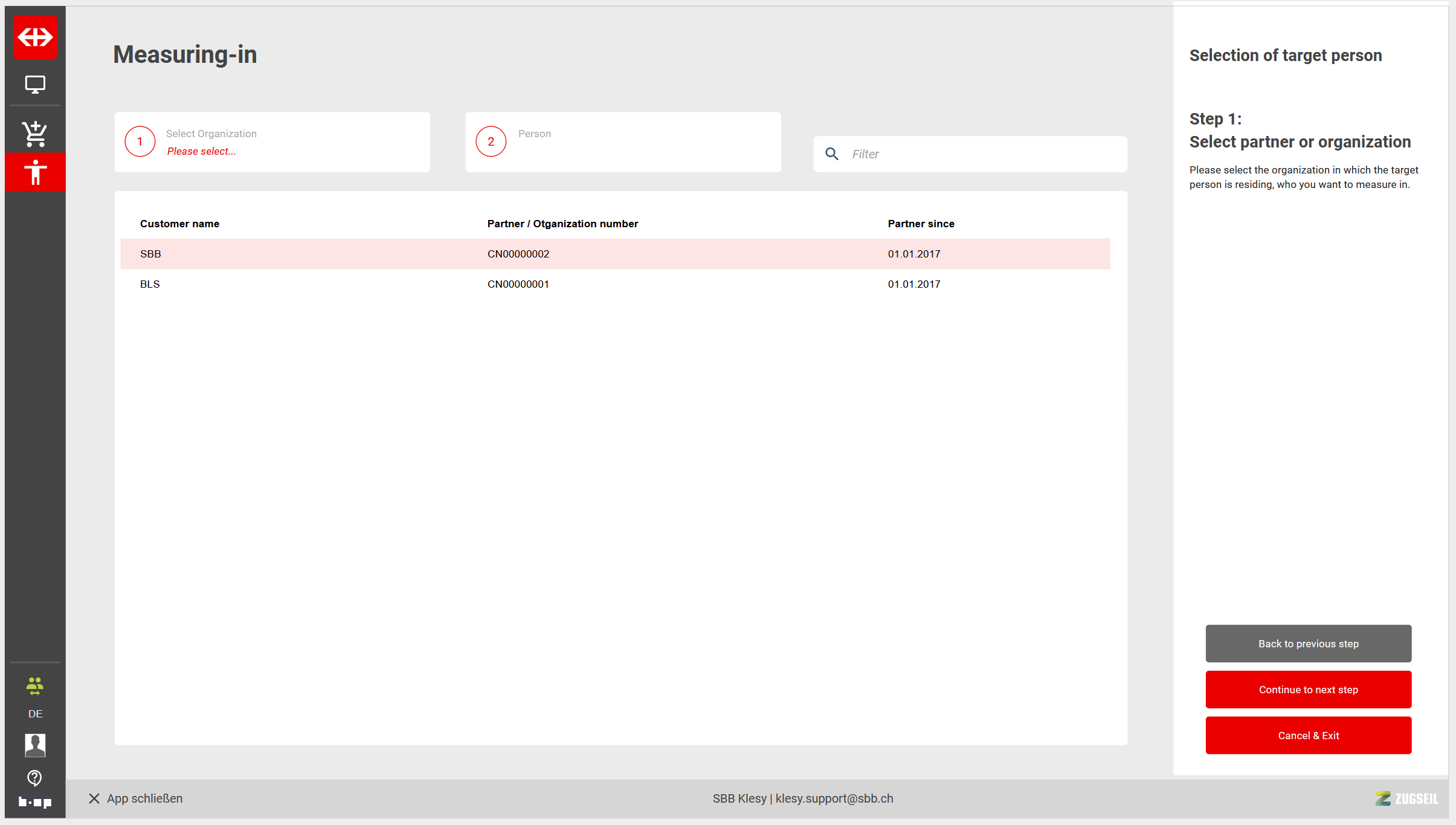The image size is (1456, 825).
Task: Click the ZUGSEIL logo
Action: pyautogui.click(x=1406, y=798)
